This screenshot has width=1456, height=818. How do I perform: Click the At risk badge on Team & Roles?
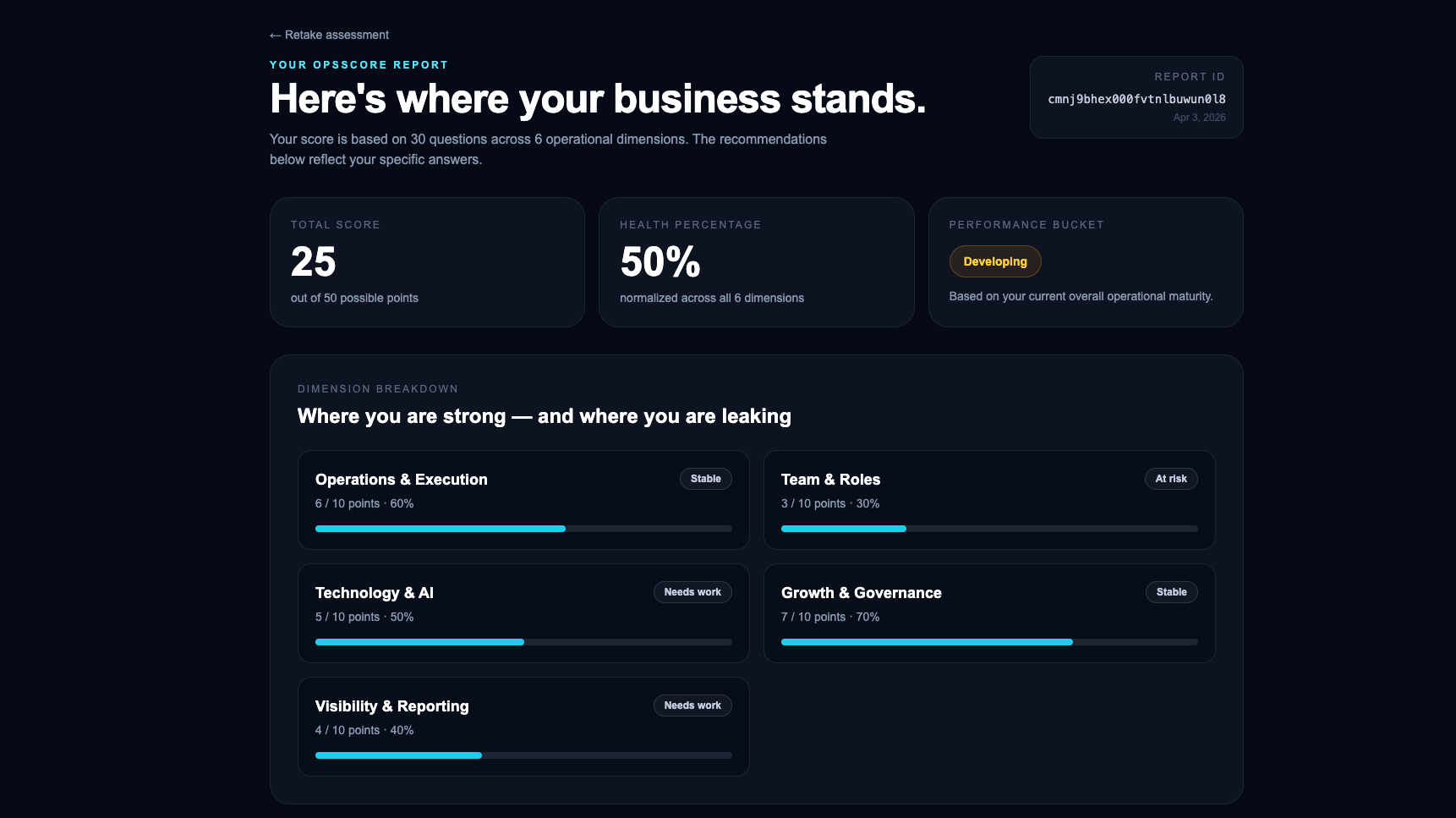(1171, 478)
